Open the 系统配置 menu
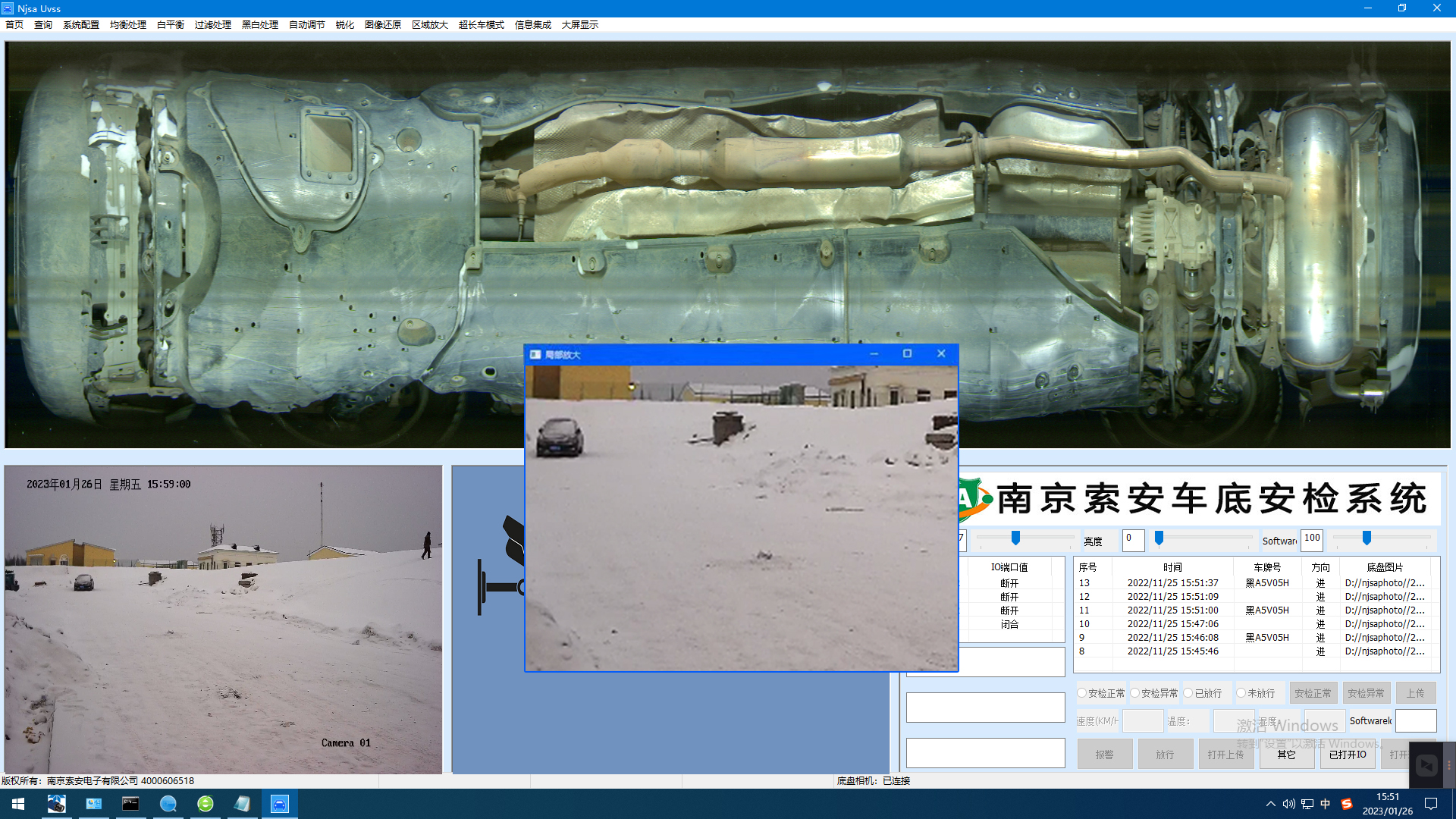1456x819 pixels. 80,25
